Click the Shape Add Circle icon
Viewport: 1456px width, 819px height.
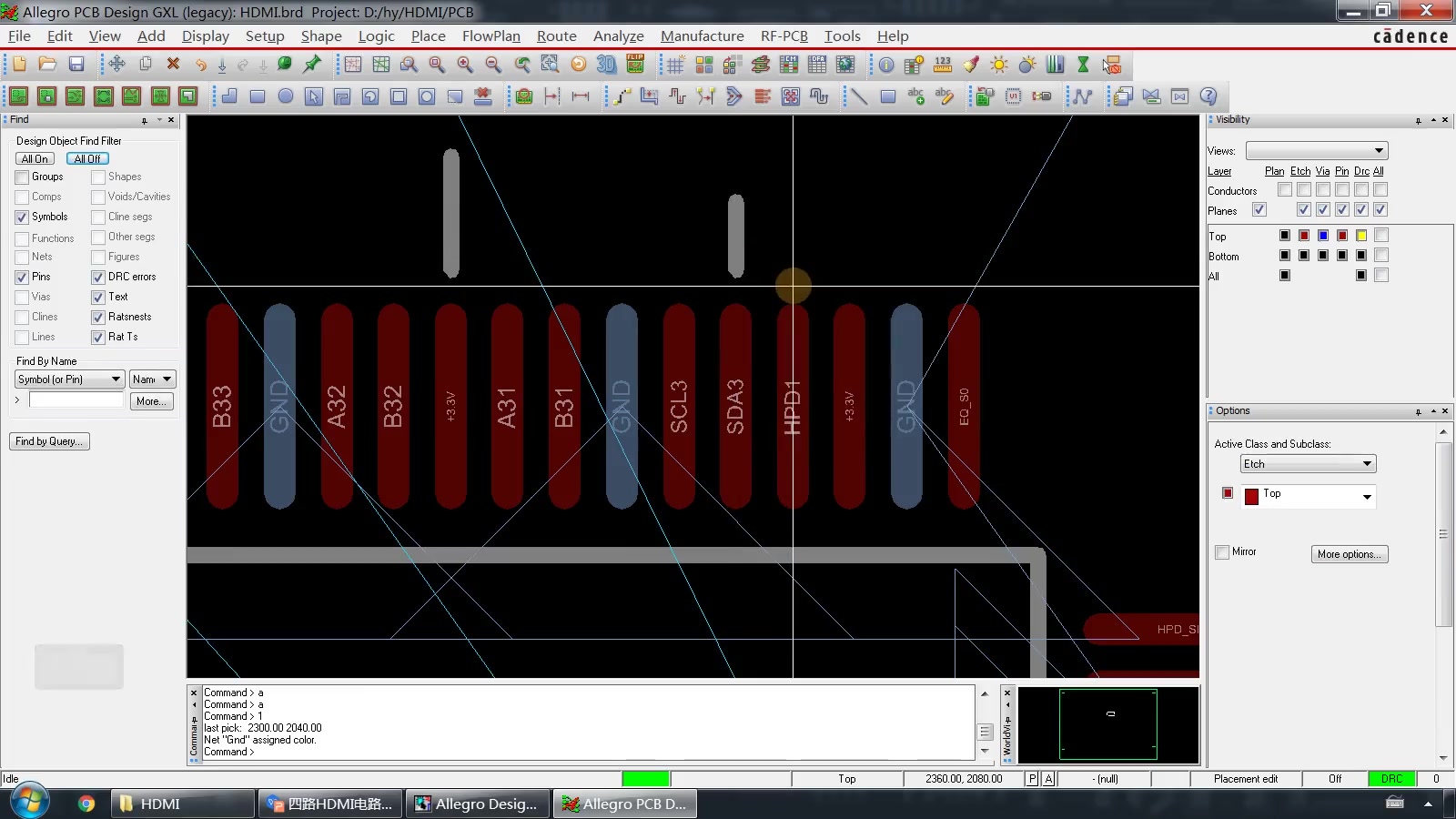click(x=286, y=96)
